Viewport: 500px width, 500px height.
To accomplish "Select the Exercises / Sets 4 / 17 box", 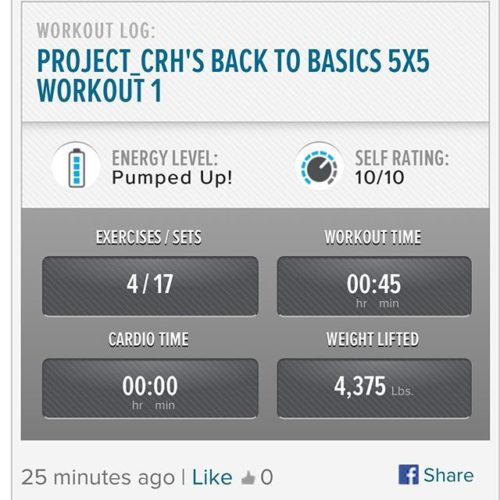I will click(x=150, y=286).
